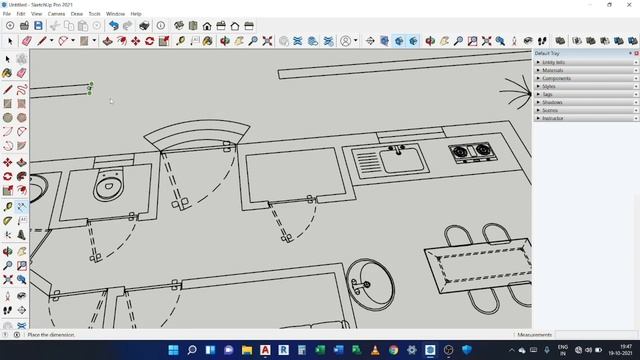The height and width of the screenshot is (360, 640).
Task: Open the Edit menu
Action: click(21, 14)
